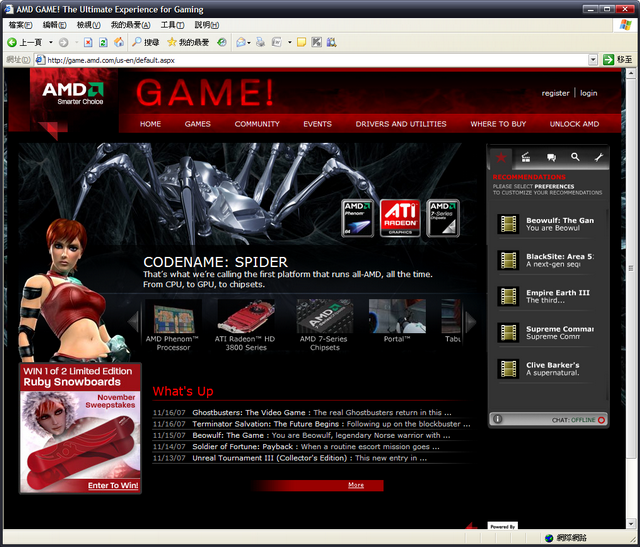Open UNLOCK AMD navigation item

click(x=574, y=124)
